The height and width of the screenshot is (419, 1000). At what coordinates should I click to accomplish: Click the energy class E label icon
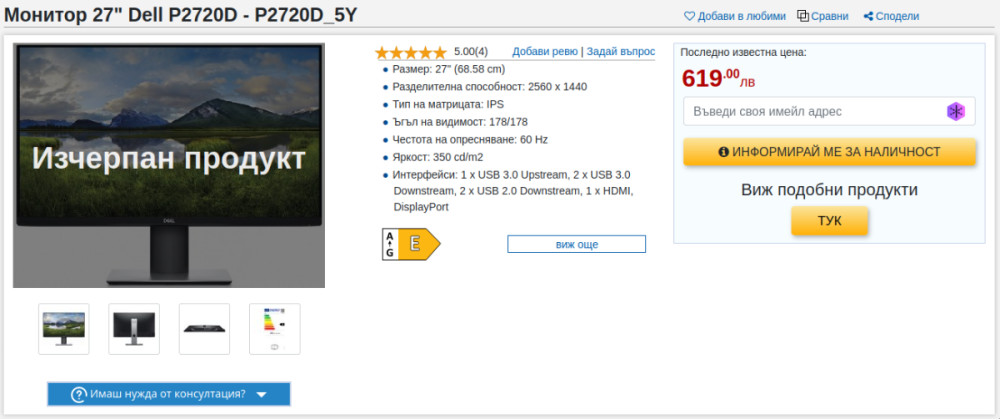(x=411, y=244)
